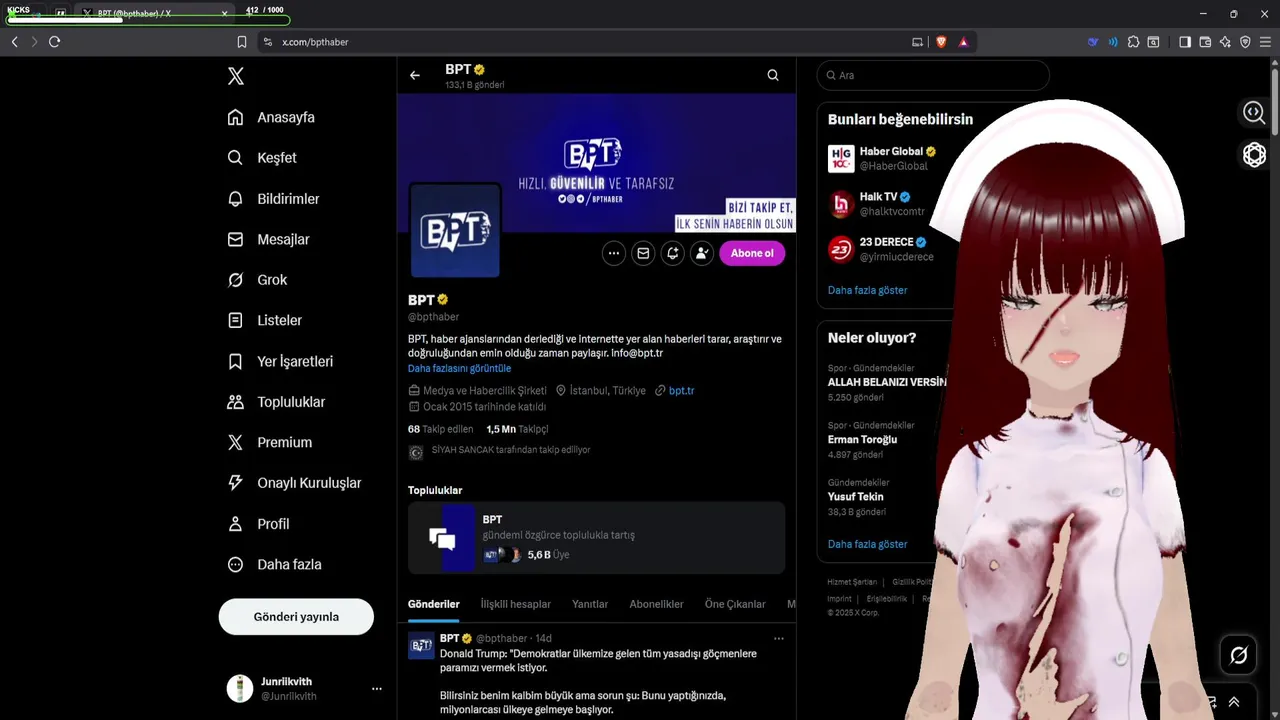This screenshot has height=720, width=1280.
Task: Open ALLAH BELANIZI VERSİN trending topic
Action: (886, 383)
